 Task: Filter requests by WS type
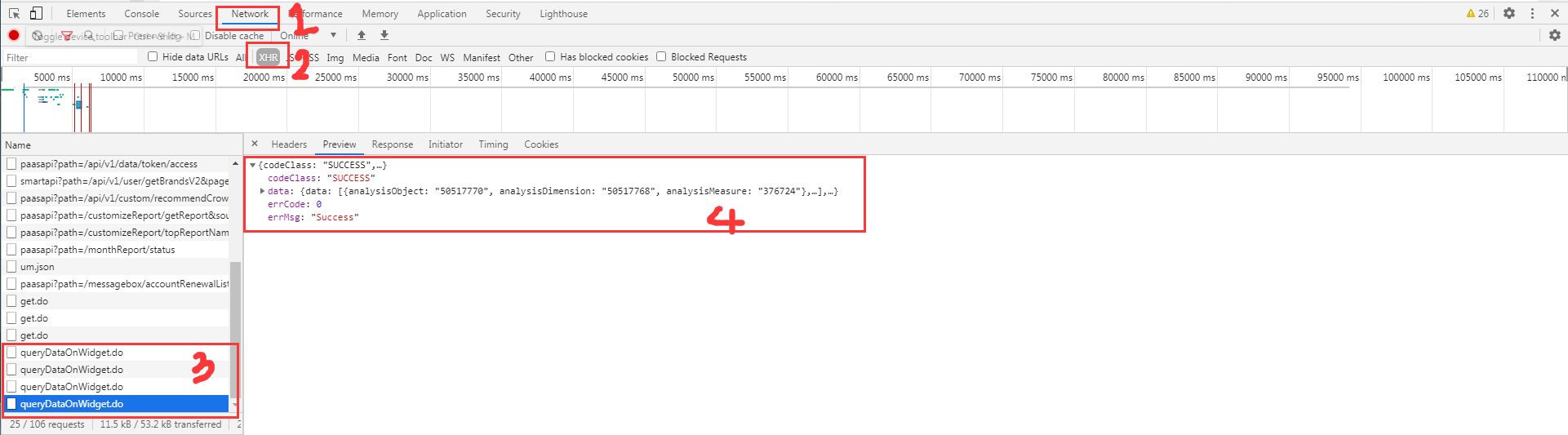click(447, 57)
